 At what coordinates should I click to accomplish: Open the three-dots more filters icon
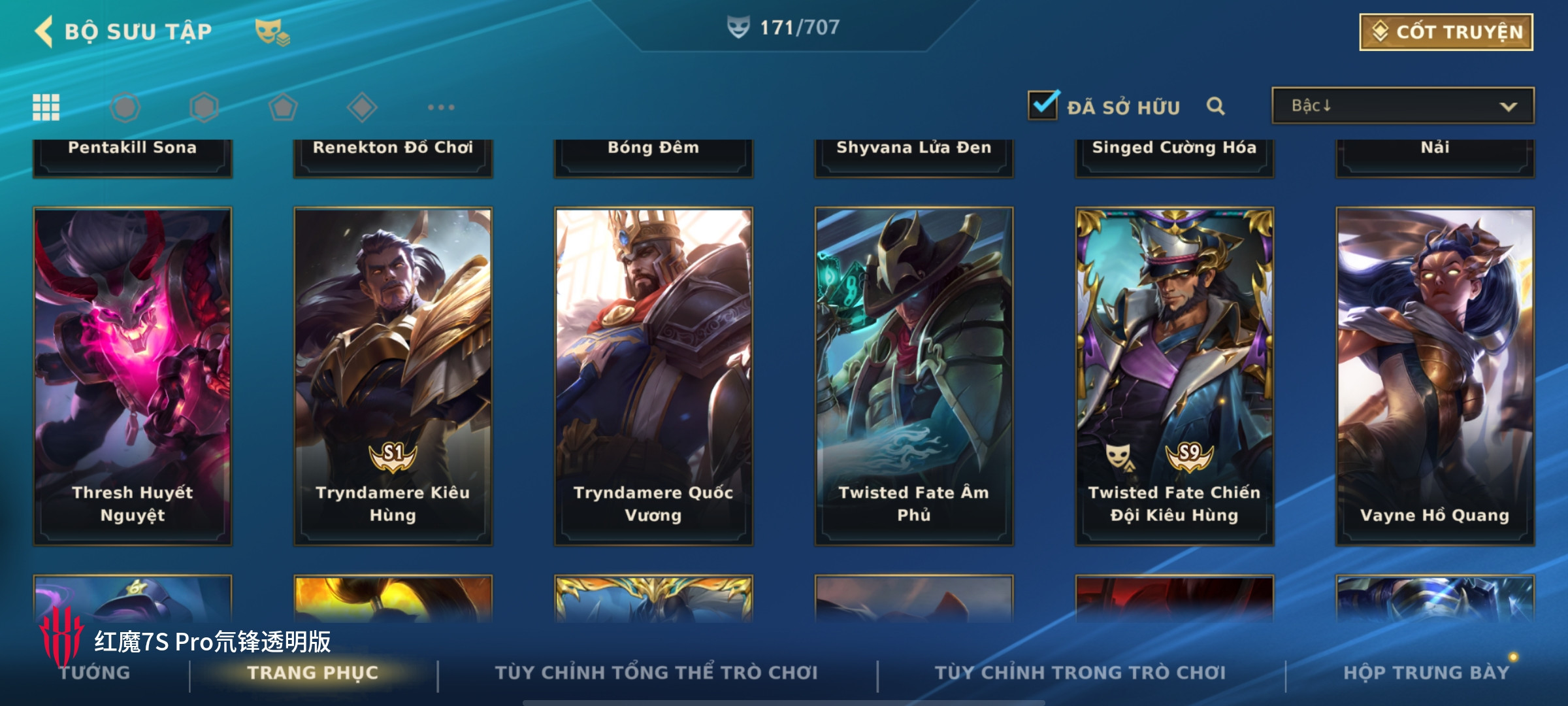click(441, 107)
